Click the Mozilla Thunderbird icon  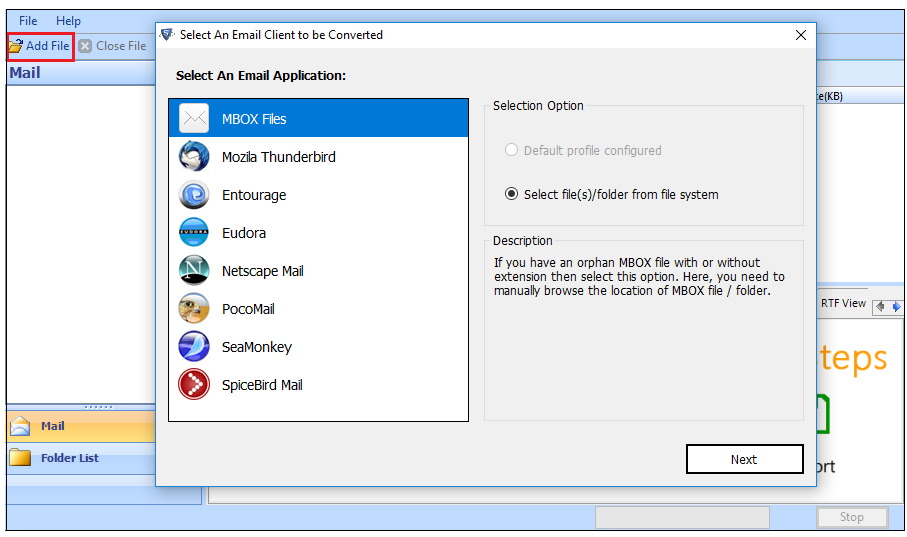point(194,156)
